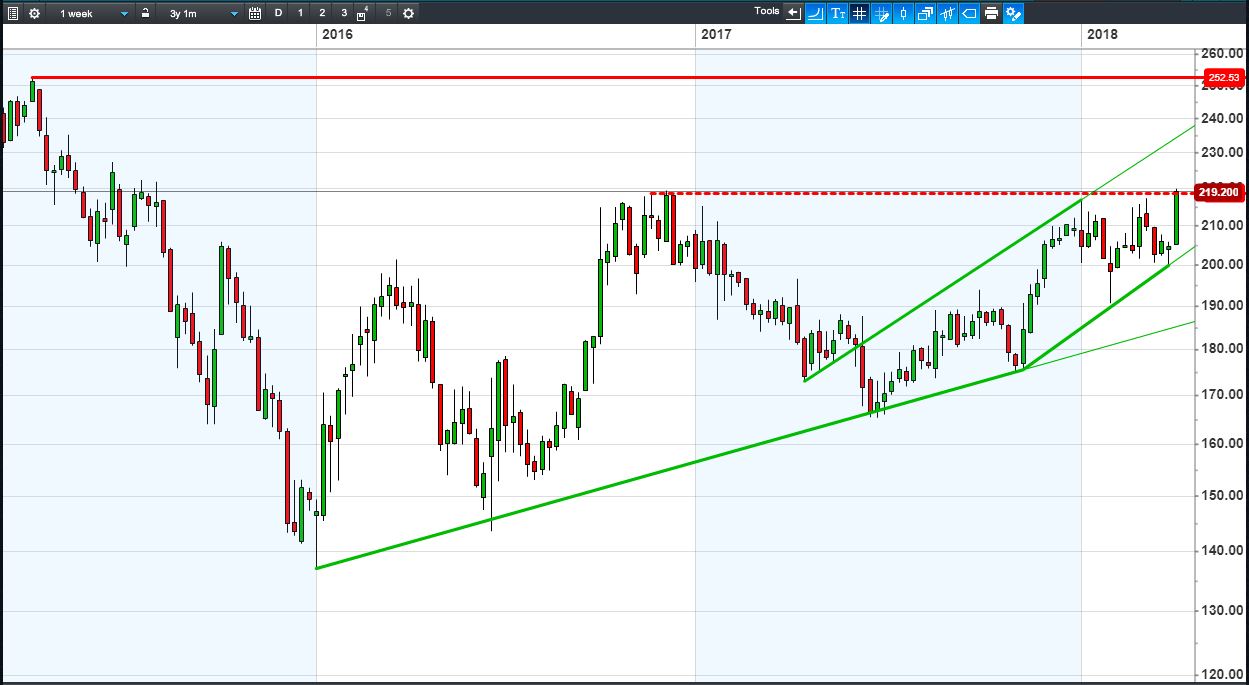Open the calendar date picker icon
The image size is (1249, 685).
pos(255,13)
